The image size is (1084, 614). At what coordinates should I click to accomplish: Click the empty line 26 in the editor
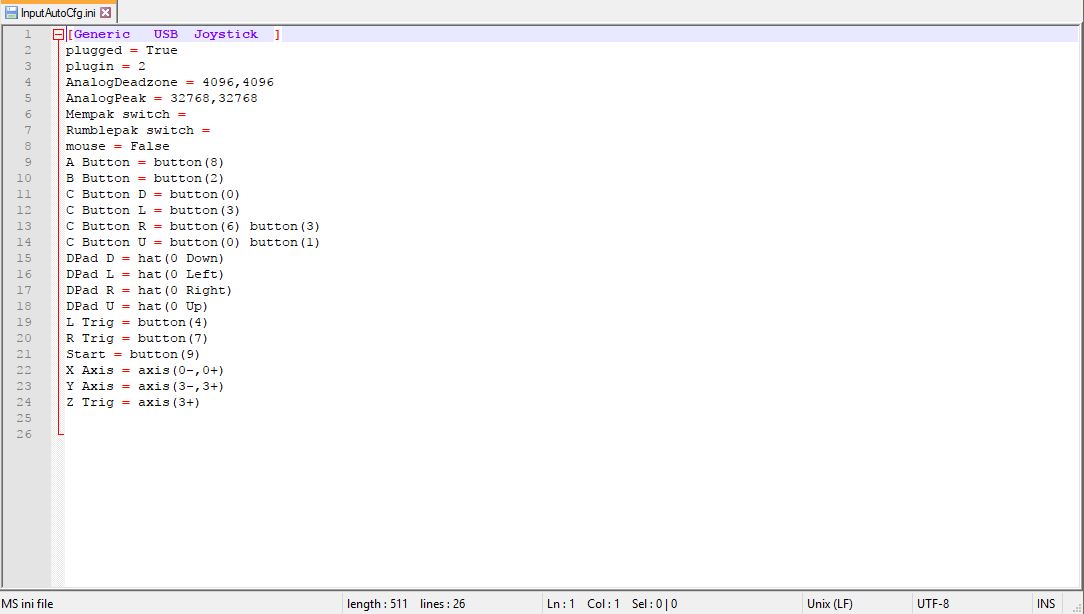click(x=300, y=434)
